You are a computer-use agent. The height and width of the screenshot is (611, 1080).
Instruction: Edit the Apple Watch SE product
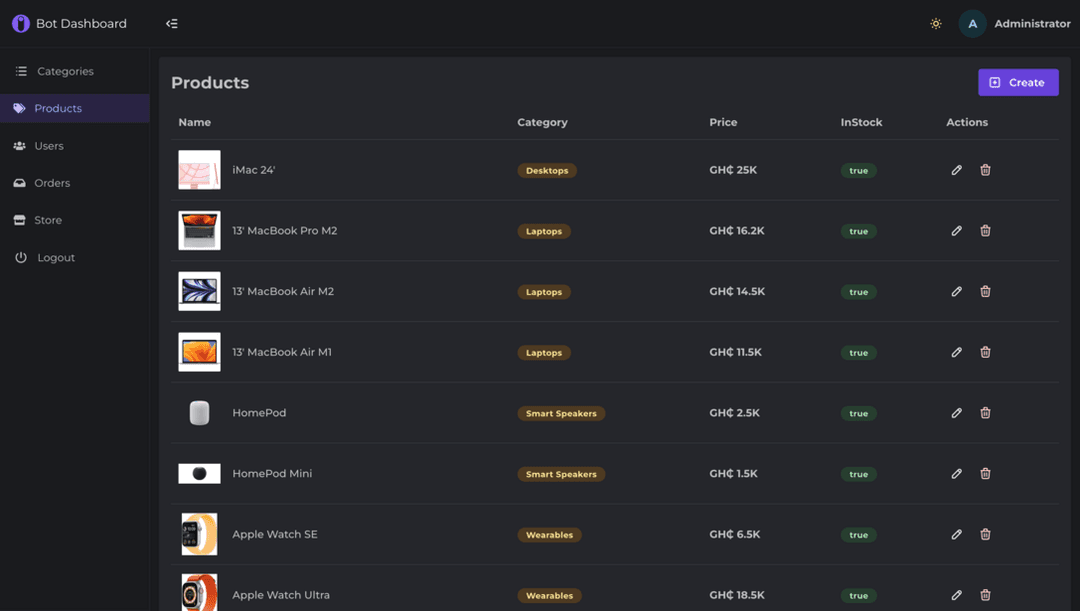[957, 534]
